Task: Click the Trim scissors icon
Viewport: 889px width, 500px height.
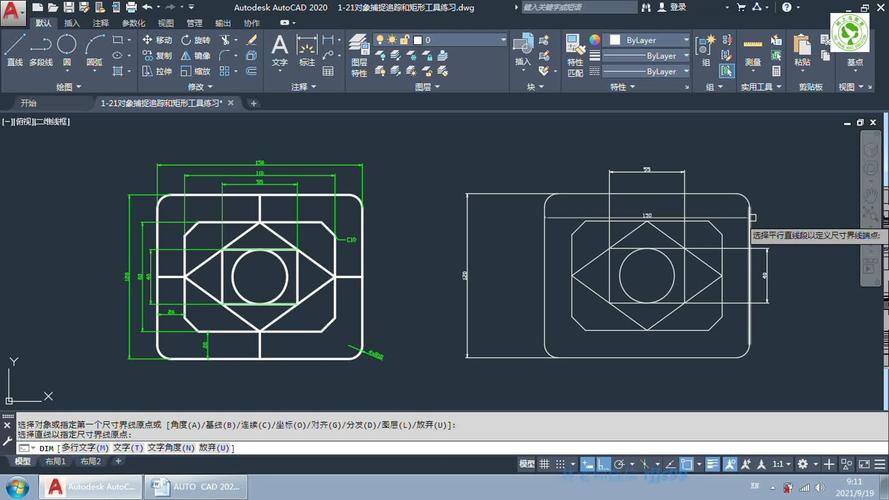Action: (x=226, y=40)
